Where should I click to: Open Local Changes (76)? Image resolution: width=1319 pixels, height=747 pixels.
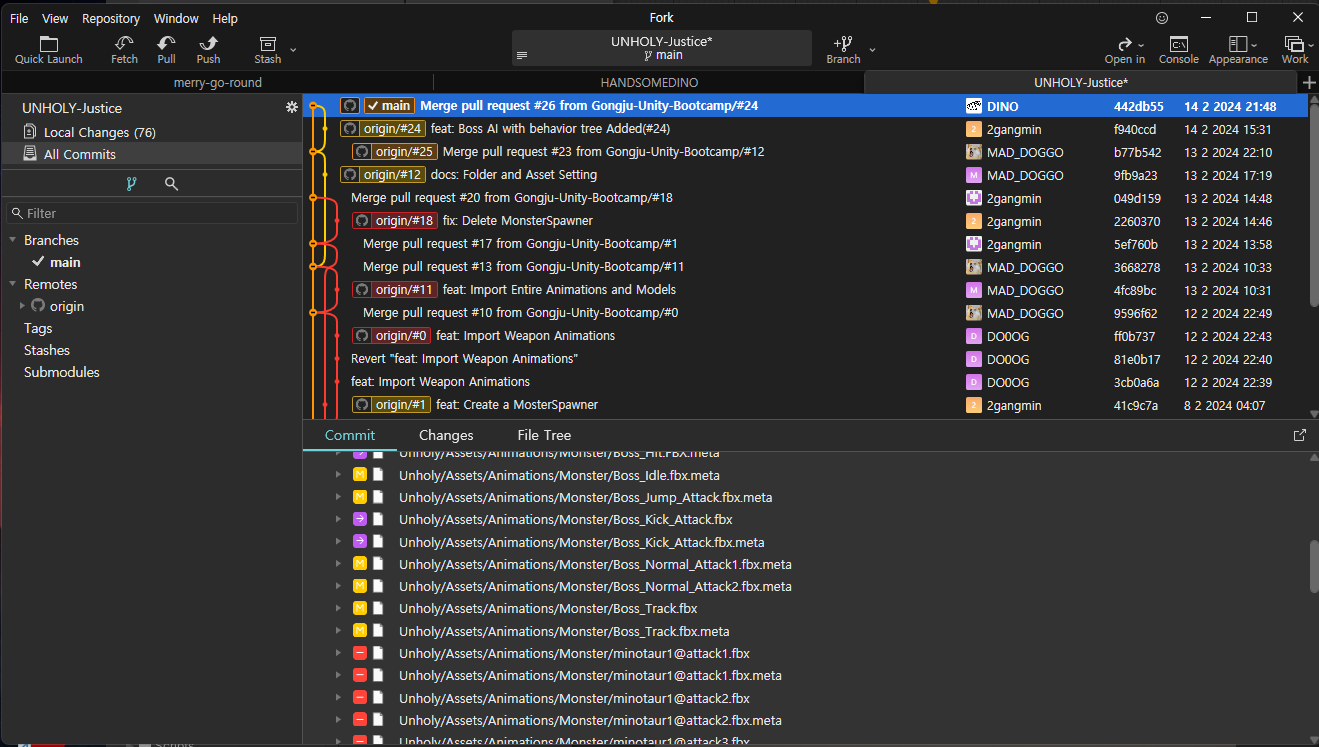point(152,132)
